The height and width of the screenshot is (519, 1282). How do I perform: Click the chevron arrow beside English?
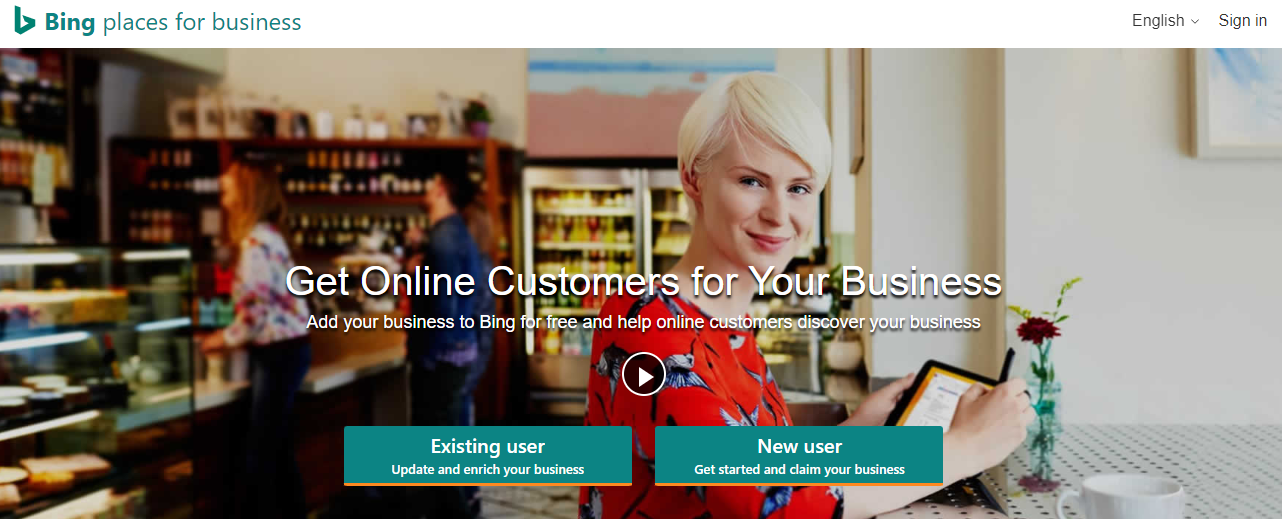click(x=1194, y=22)
